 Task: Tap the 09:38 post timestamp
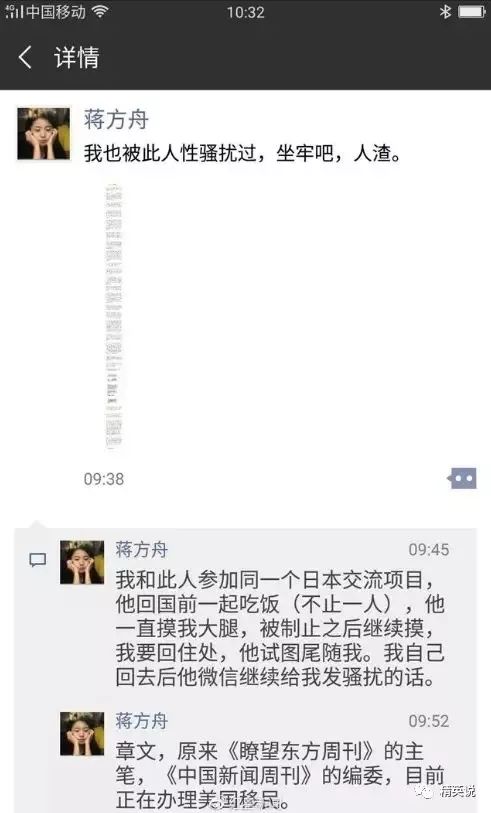pyautogui.click(x=104, y=479)
